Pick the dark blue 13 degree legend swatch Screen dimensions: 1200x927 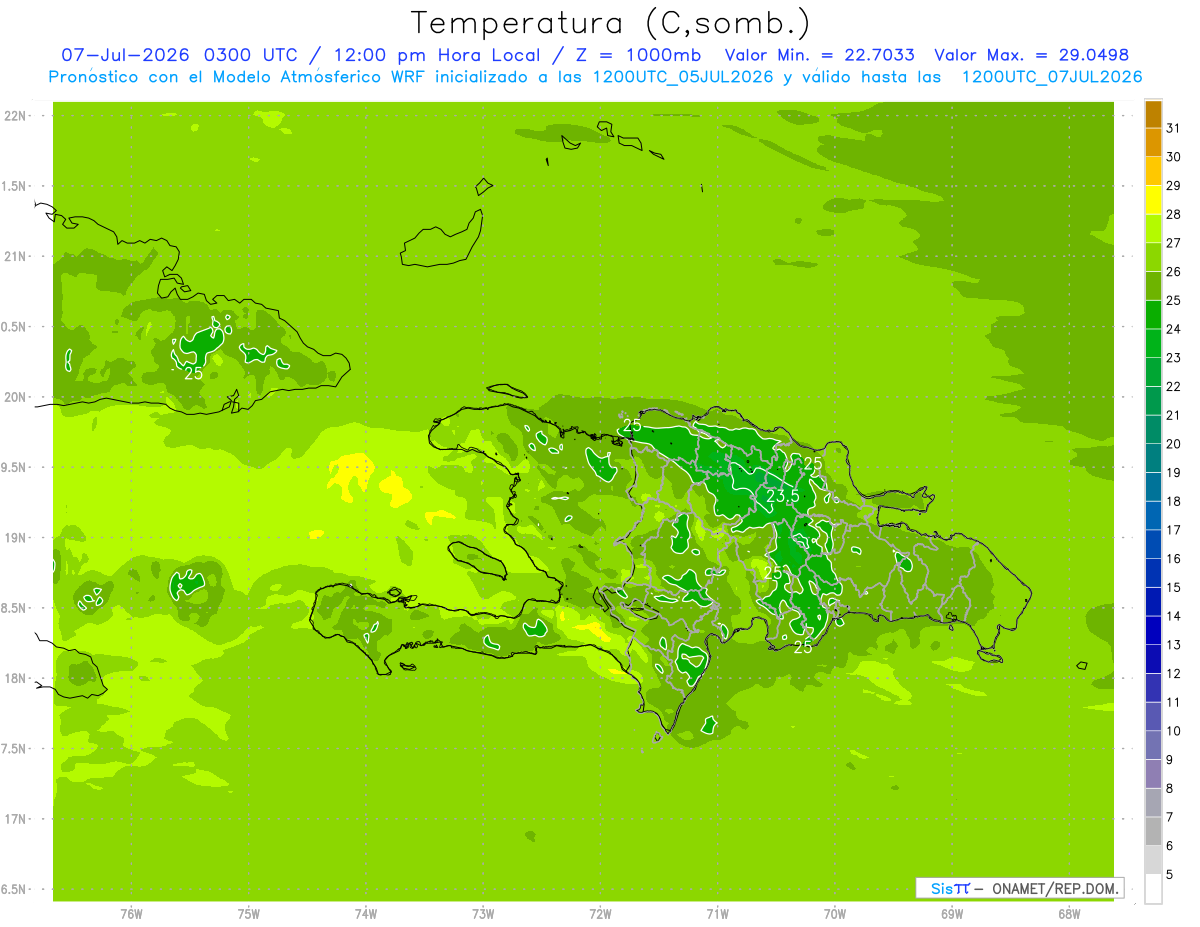click(x=1153, y=631)
